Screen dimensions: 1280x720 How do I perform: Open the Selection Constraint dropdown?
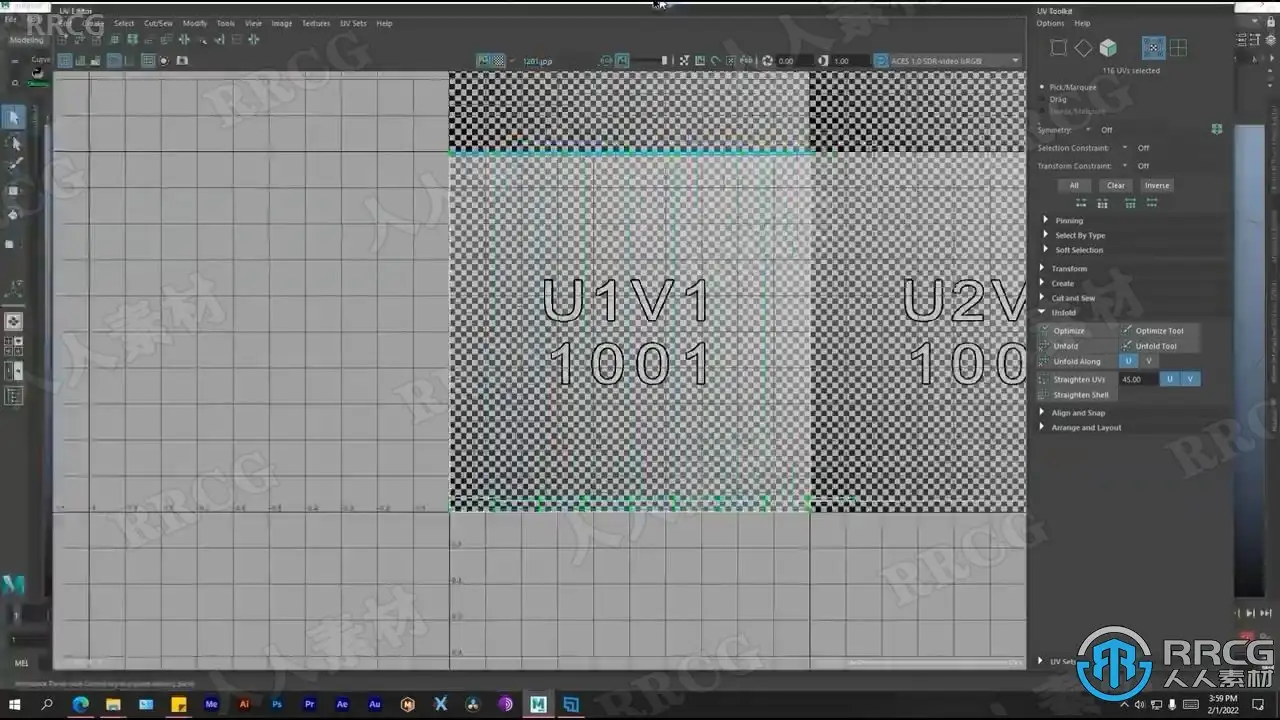1125,148
